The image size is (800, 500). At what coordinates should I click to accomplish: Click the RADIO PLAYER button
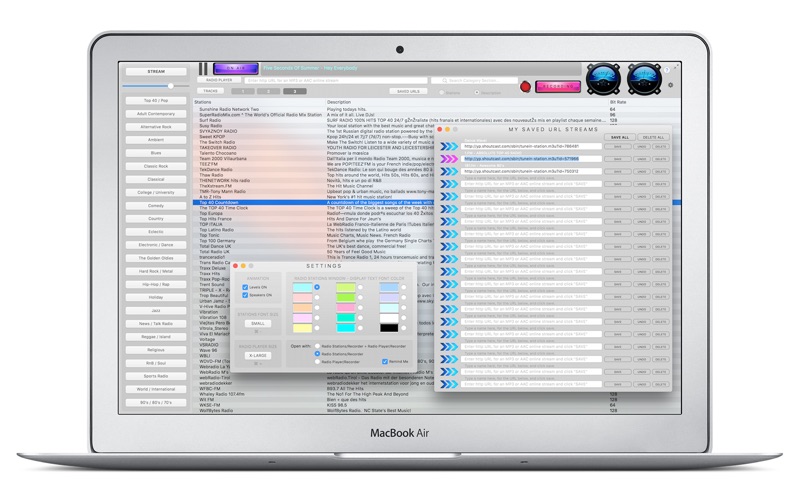click(x=219, y=80)
